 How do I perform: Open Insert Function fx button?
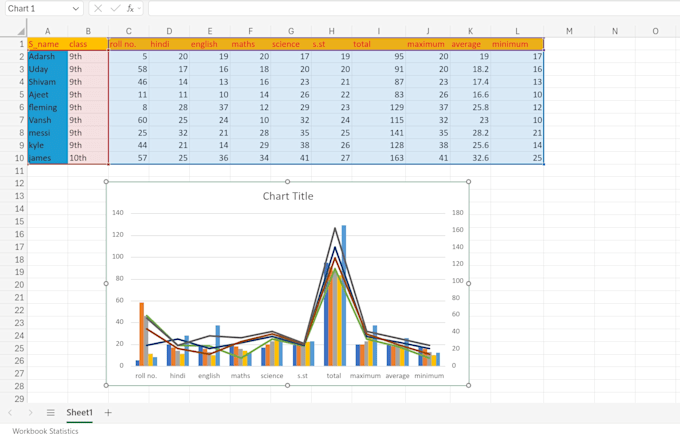(130, 8)
